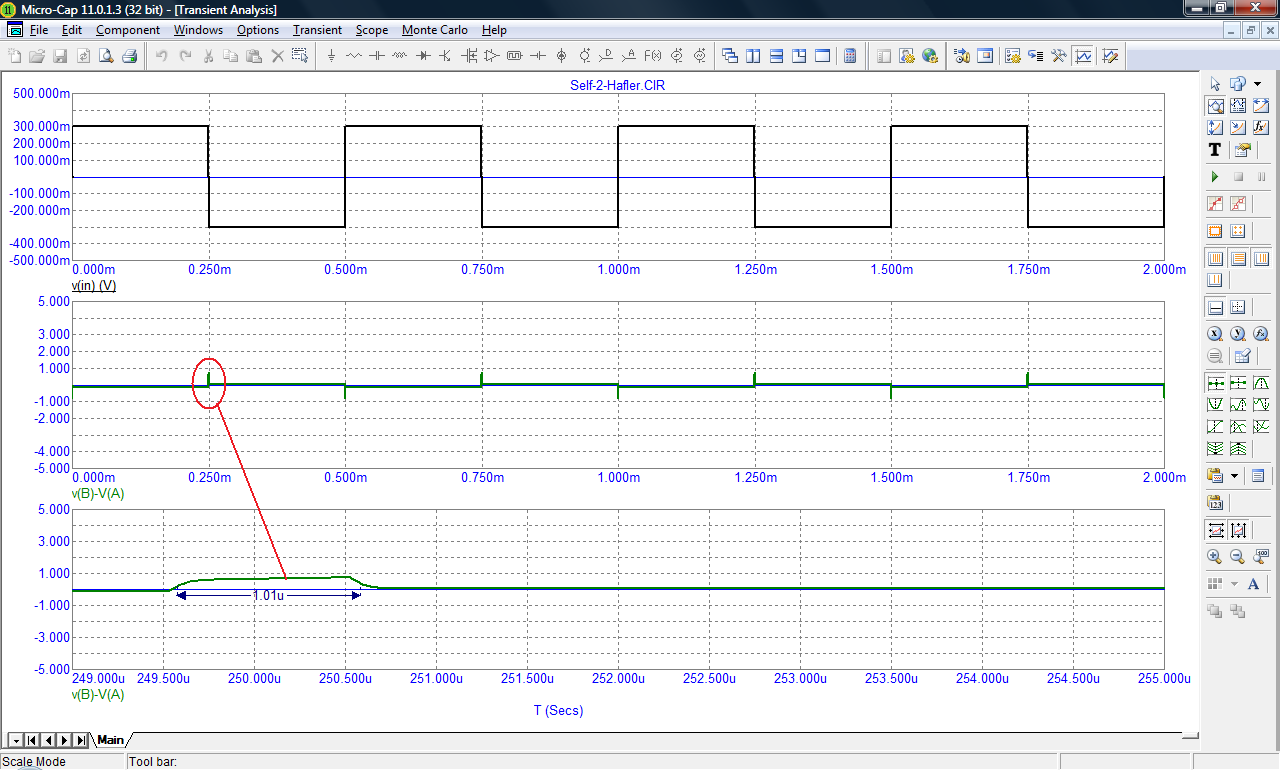Click the Delete X icon
Screen dimensions: 1280x770
277,56
